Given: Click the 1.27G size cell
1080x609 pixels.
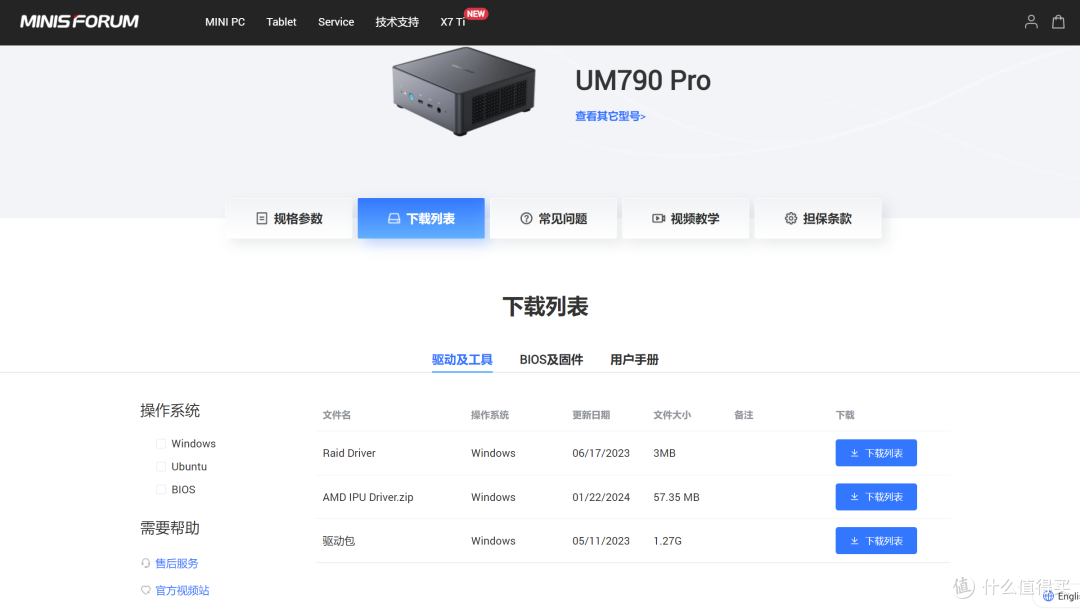Looking at the screenshot, I should click(x=667, y=541).
